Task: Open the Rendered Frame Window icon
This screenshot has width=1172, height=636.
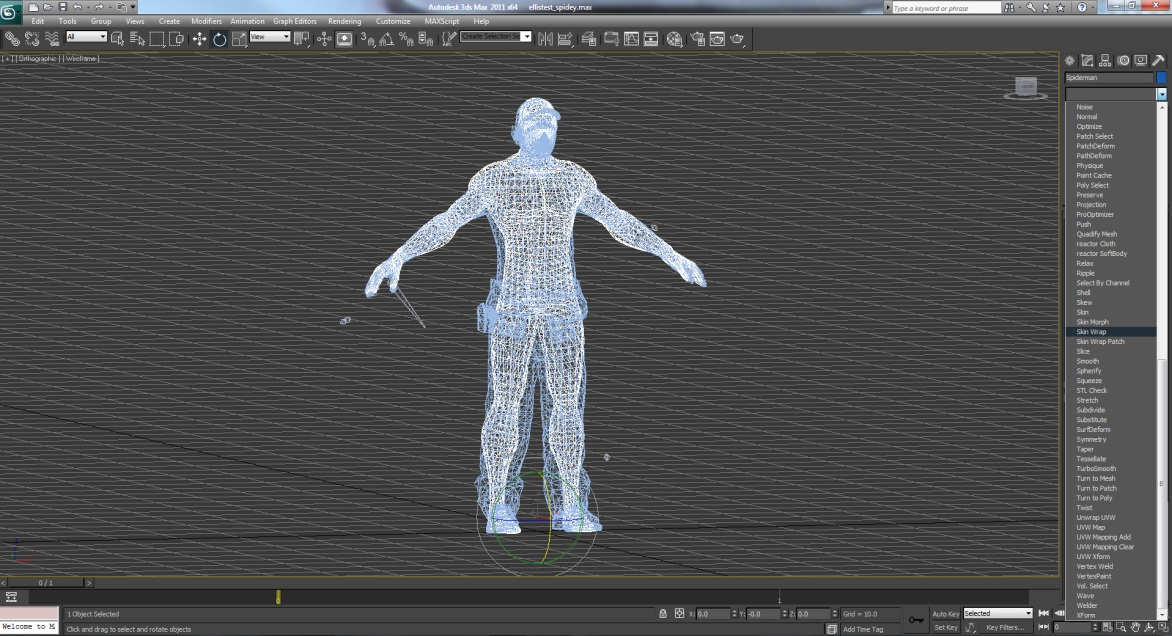Action: [x=717, y=39]
